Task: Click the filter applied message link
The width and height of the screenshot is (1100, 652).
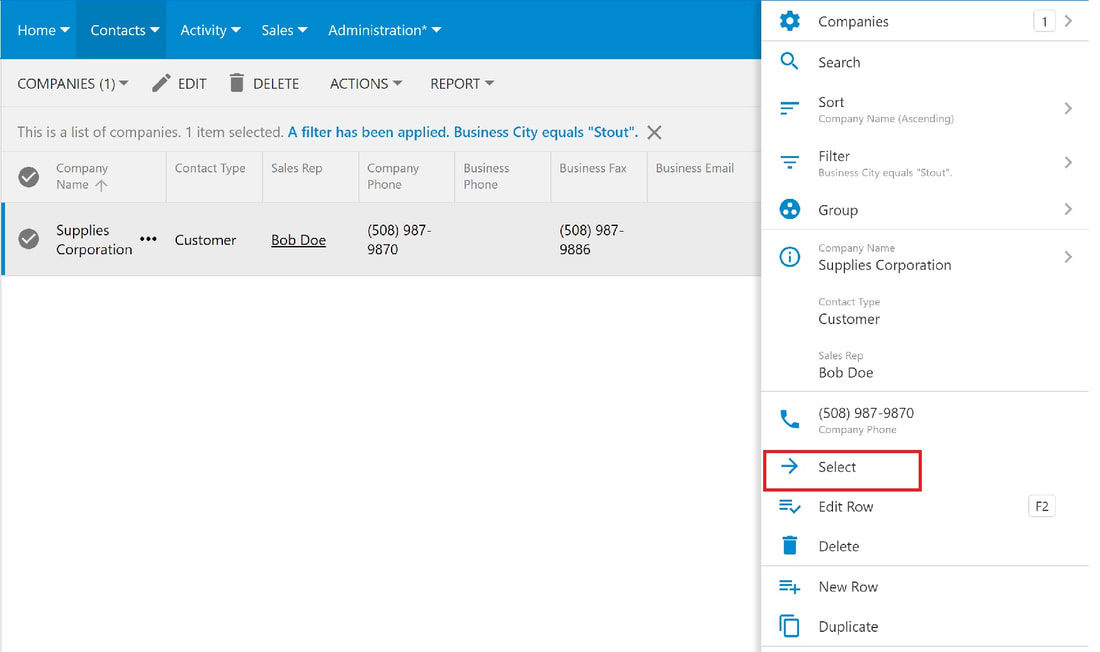Action: click(x=463, y=132)
